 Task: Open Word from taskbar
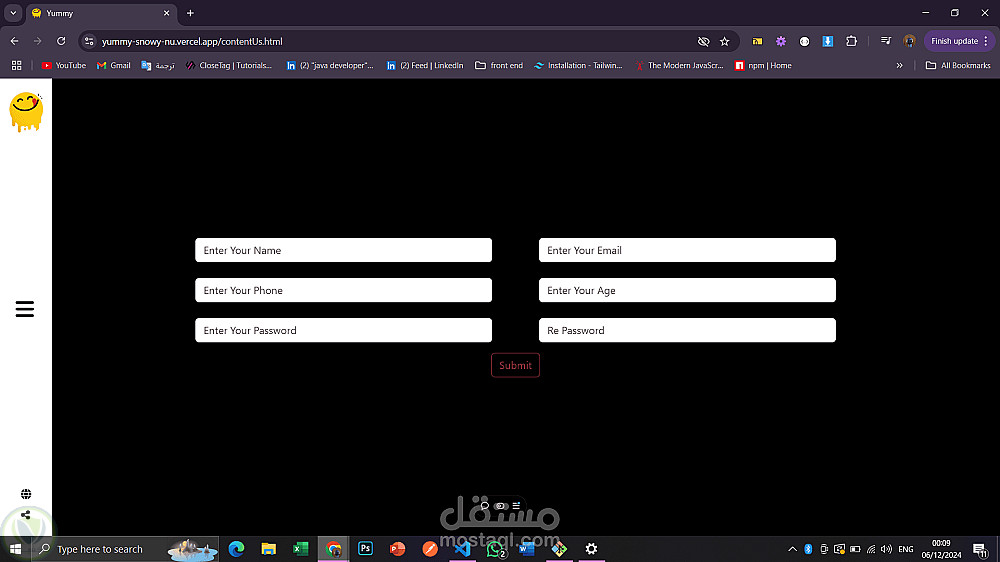click(x=527, y=549)
